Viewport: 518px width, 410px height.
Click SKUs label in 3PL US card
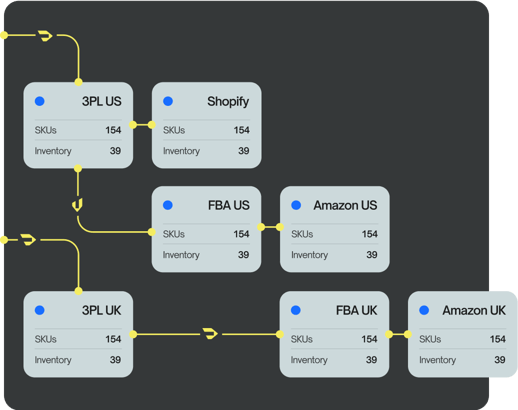[46, 130]
